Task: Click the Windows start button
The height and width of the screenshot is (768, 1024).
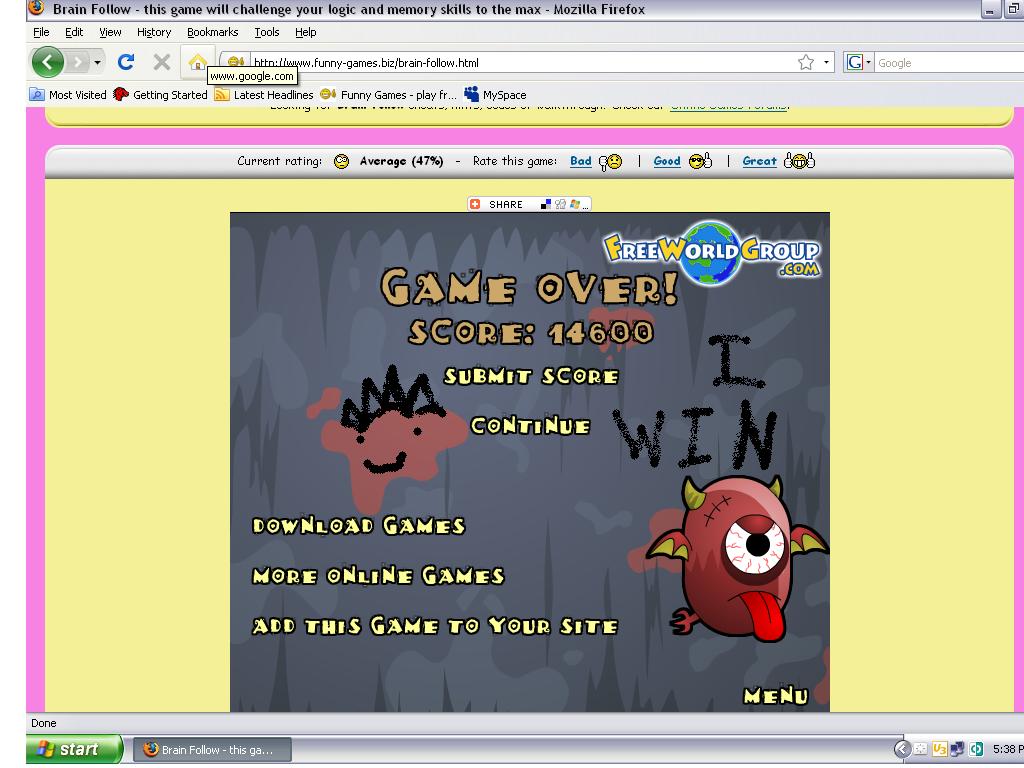Action: (74, 749)
